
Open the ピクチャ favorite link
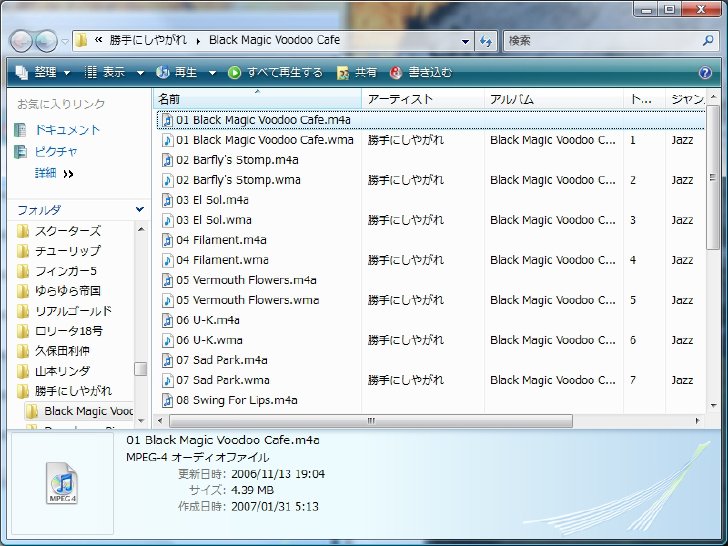(x=56, y=152)
